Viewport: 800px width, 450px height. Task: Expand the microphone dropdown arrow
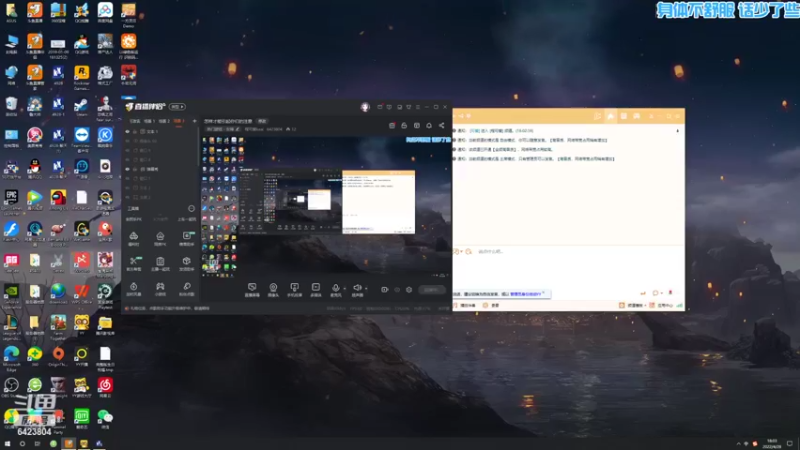(x=344, y=288)
